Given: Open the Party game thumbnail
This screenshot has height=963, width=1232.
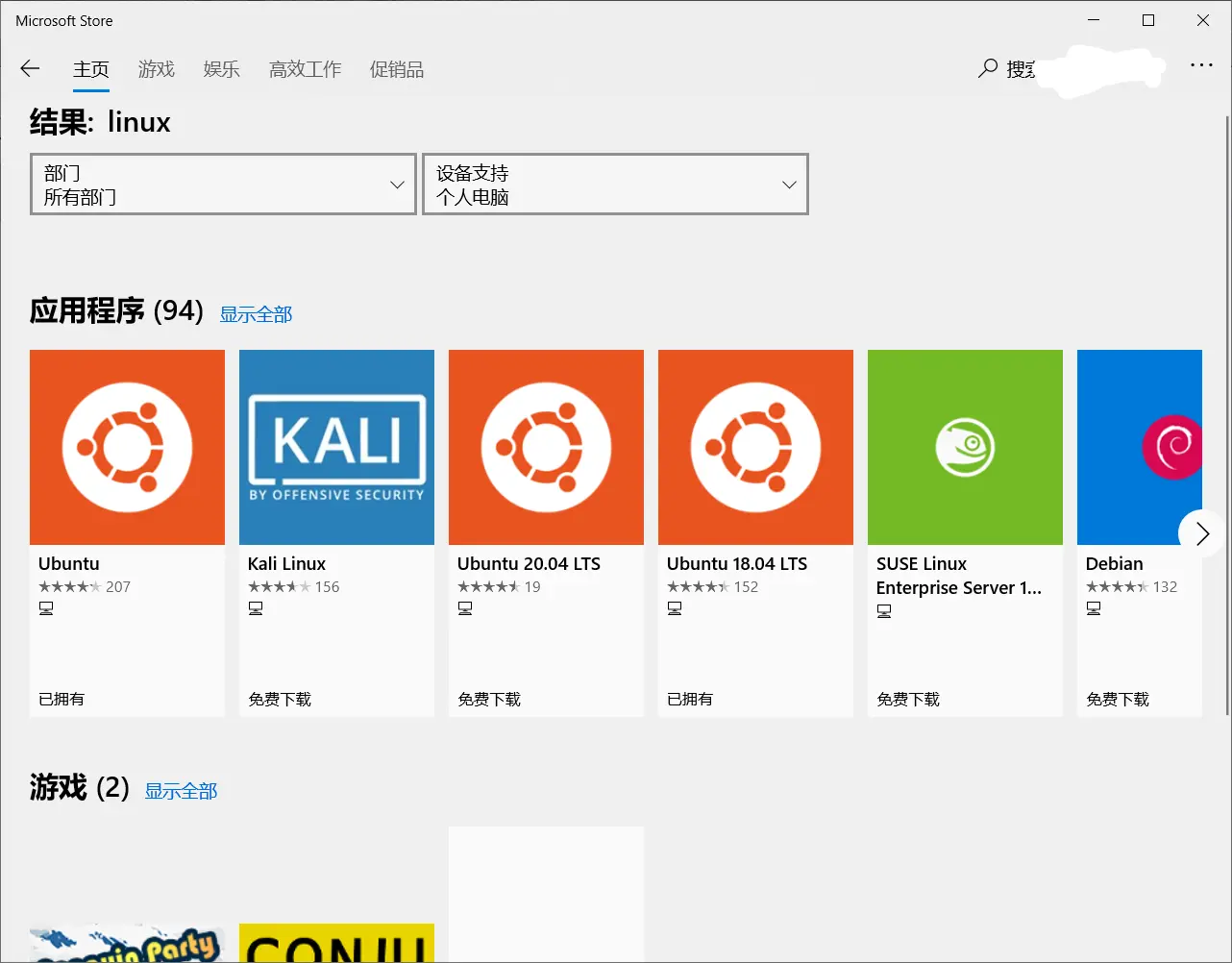Looking at the screenshot, I should [x=127, y=943].
